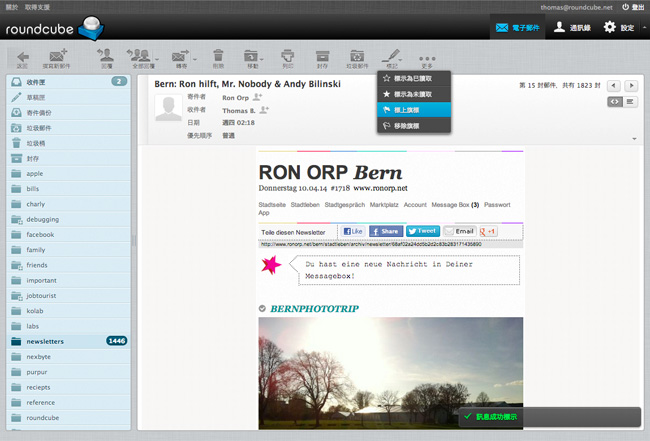Click the back arrow toolbar icon
This screenshot has width=650, height=441.
tap(23, 59)
